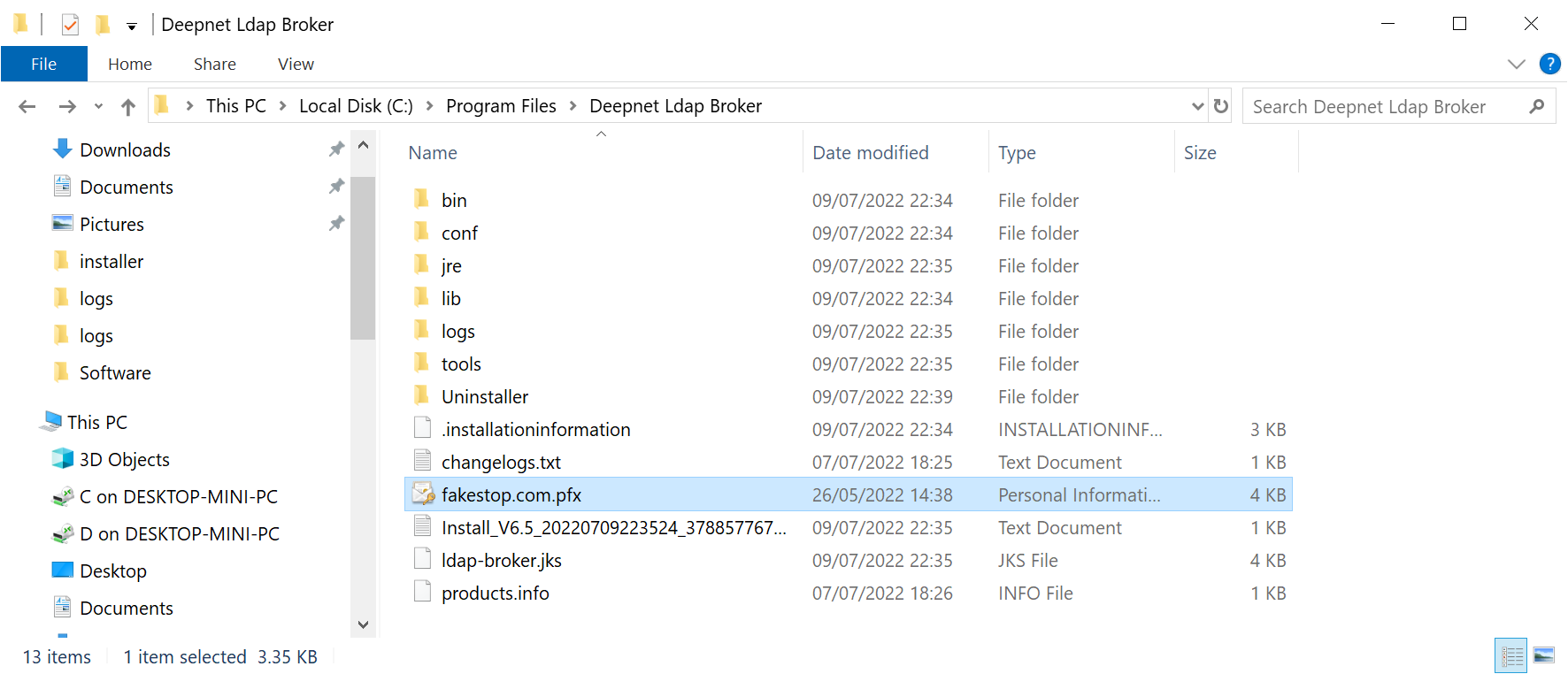The width and height of the screenshot is (1568, 674).
Task: Switch to the Home ribbon tab
Action: (130, 64)
